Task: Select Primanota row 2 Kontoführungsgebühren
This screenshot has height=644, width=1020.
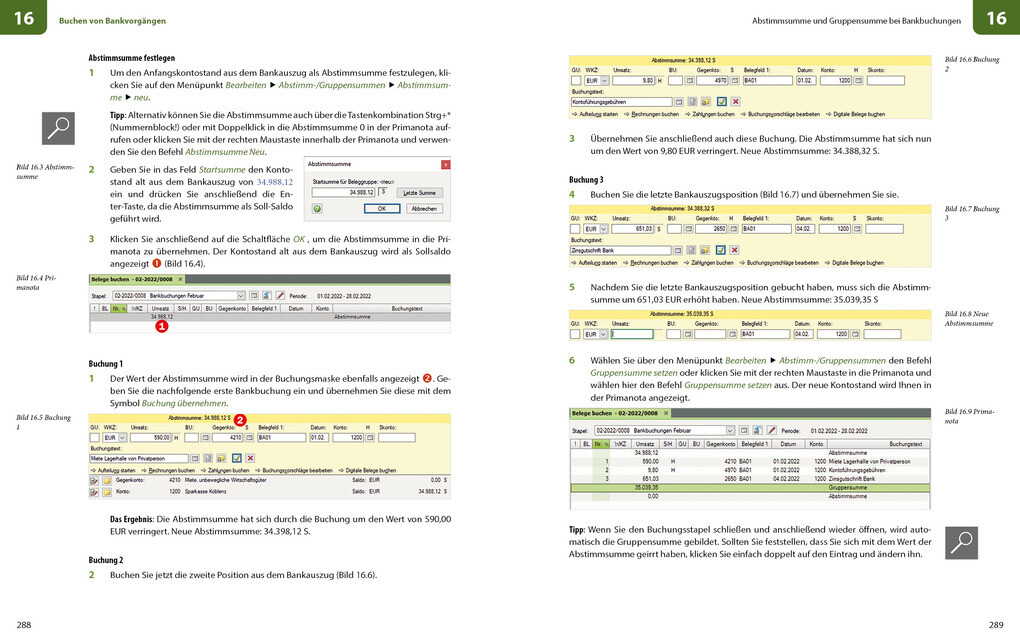Action: (x=750, y=470)
